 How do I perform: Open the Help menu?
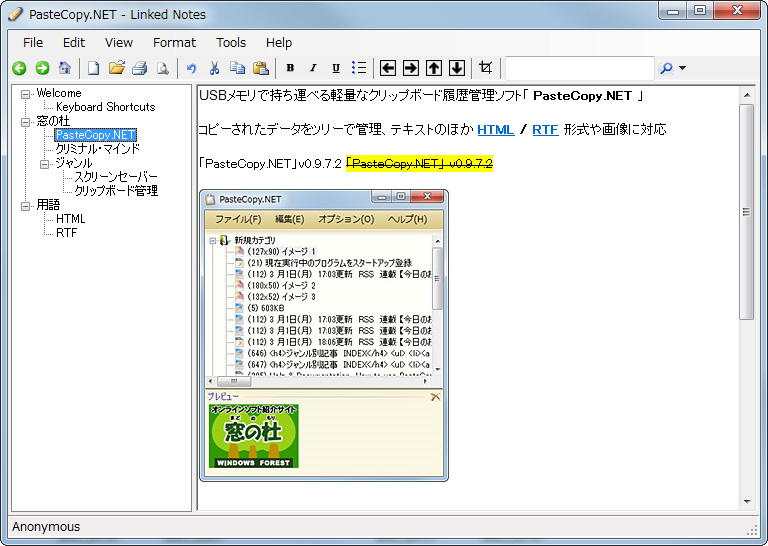point(279,43)
